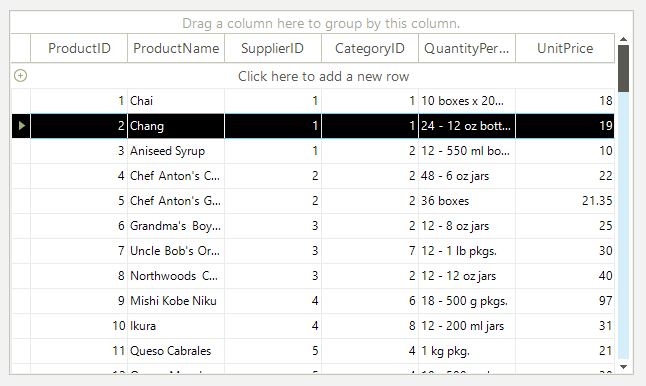Select the Queso Cabrales cell
Image resolution: width=646 pixels, height=386 pixels.
(x=176, y=351)
